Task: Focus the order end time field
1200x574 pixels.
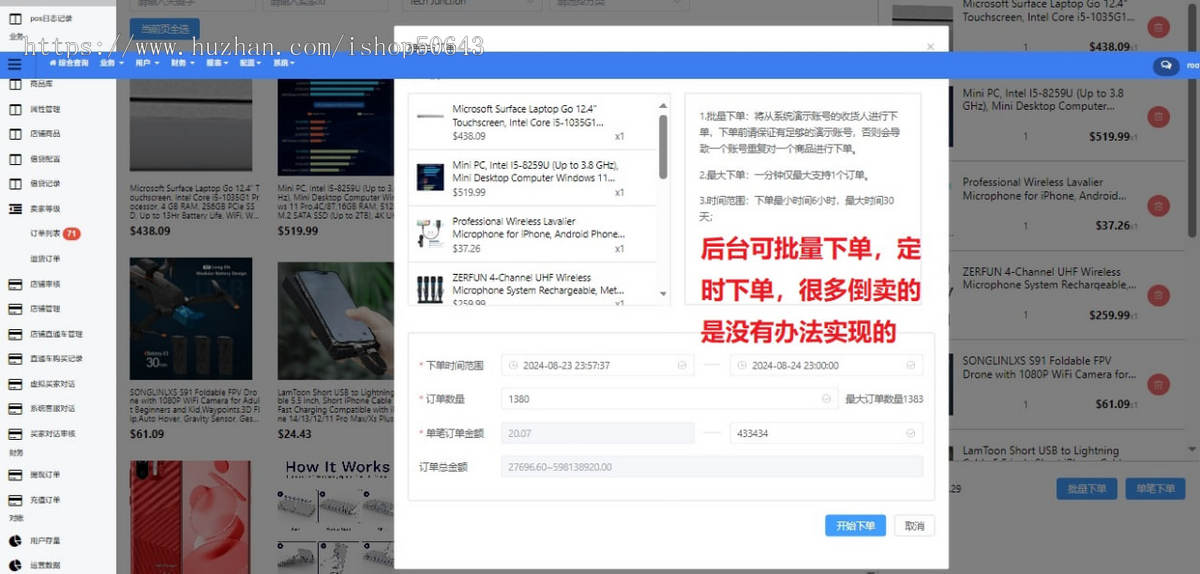Action: coord(826,366)
